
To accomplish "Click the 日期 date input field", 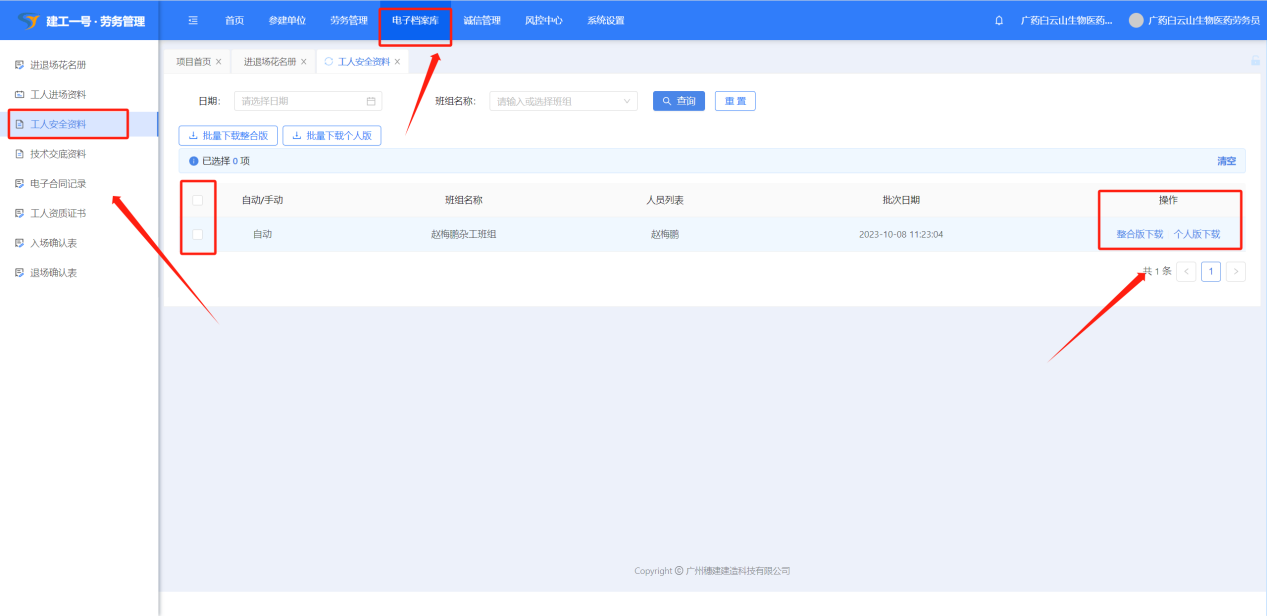I will tap(300, 101).
